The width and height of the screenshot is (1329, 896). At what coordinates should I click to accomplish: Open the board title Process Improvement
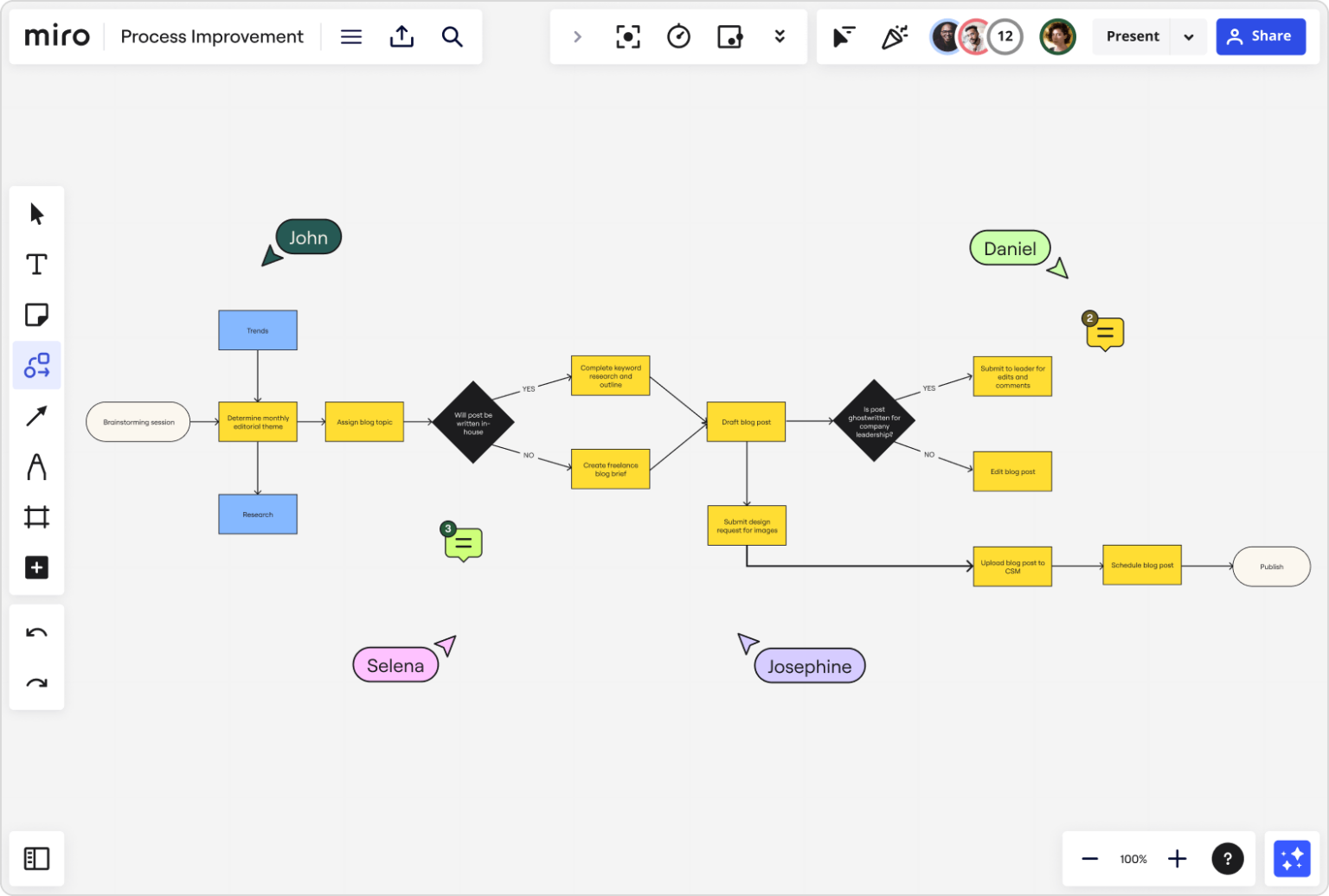tap(211, 36)
